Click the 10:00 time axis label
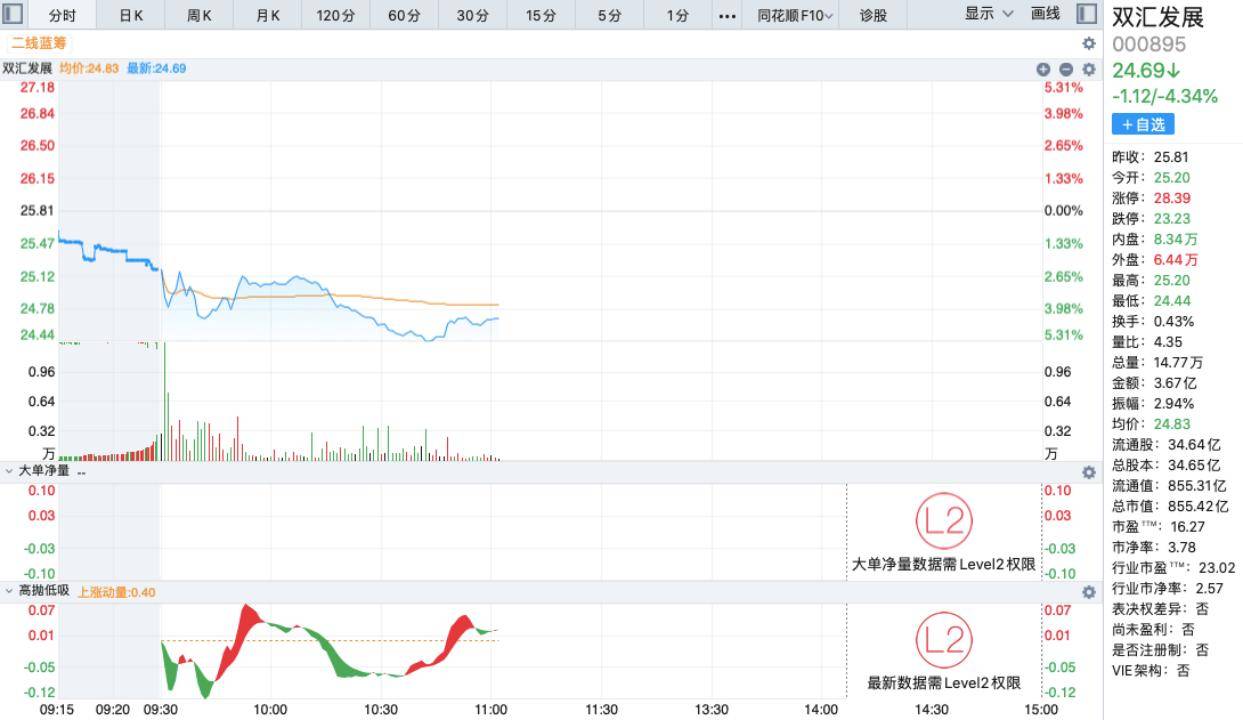 pyautogui.click(x=271, y=709)
